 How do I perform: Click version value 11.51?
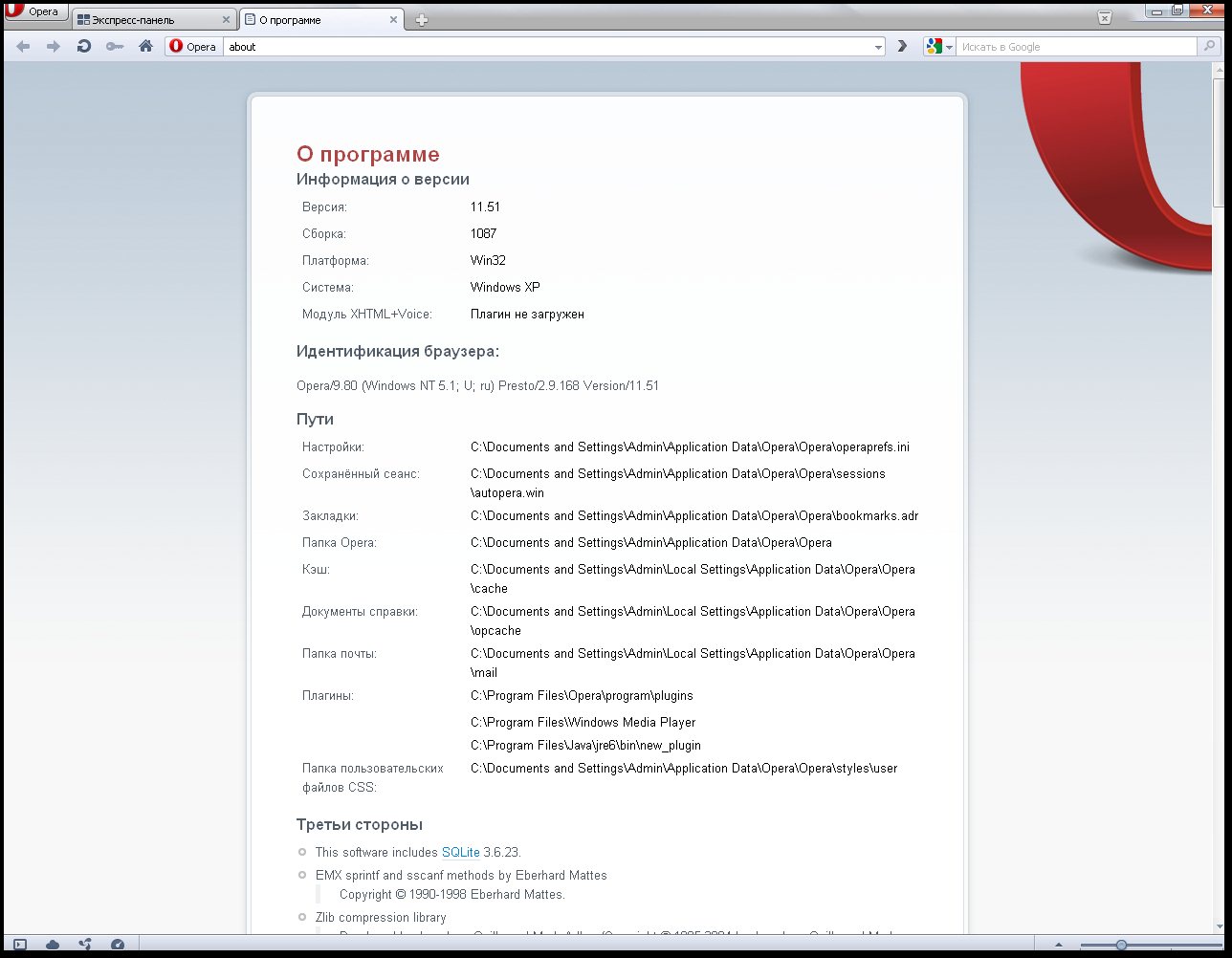pyautogui.click(x=485, y=207)
